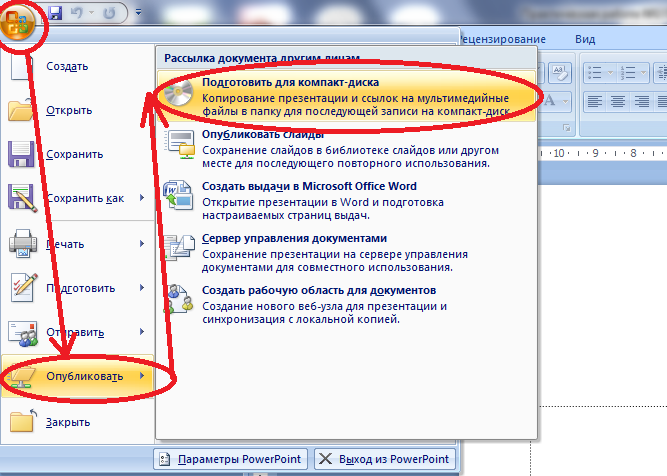Click the Выход из PowerPoint button
This screenshot has height=476, width=667.
[385, 459]
